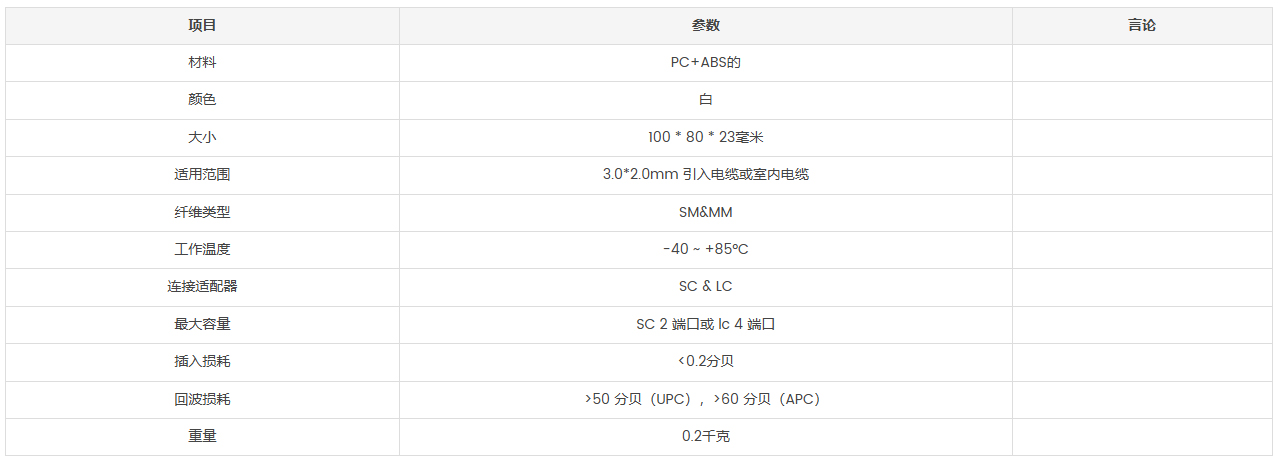The height and width of the screenshot is (464, 1279).
Task: Click the 适用范围 row label
Action: [202, 174]
